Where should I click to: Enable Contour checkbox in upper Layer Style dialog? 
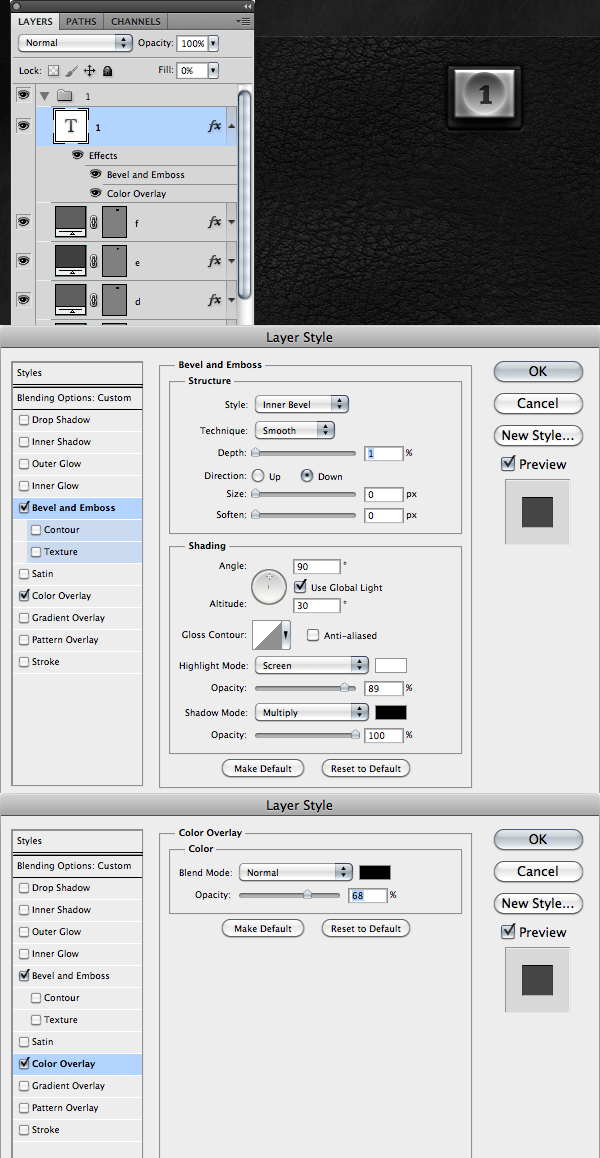tap(36, 530)
